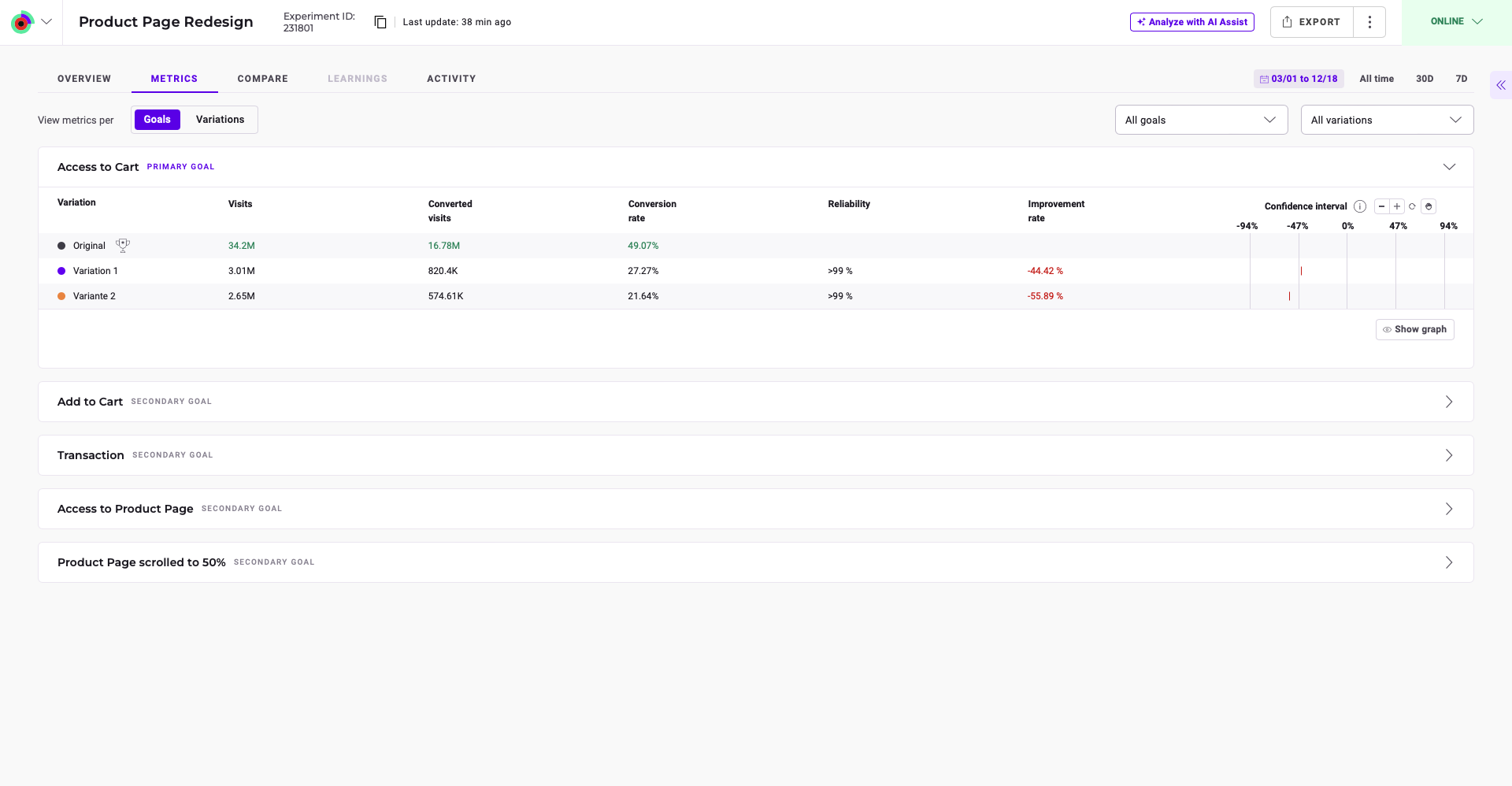1512x786 pixels.
Task: Switch to the Compare tab
Action: pyautogui.click(x=262, y=79)
